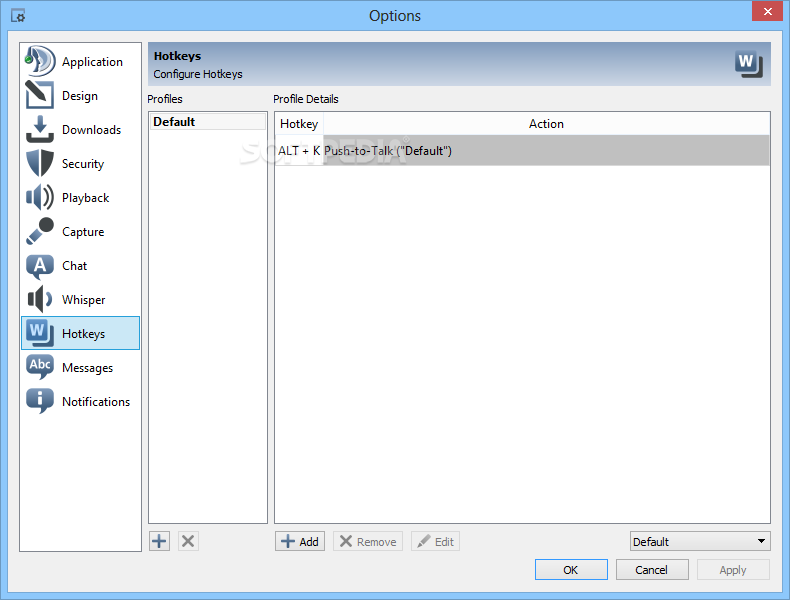The height and width of the screenshot is (600, 790).
Task: Click the Action column header
Action: [546, 124]
